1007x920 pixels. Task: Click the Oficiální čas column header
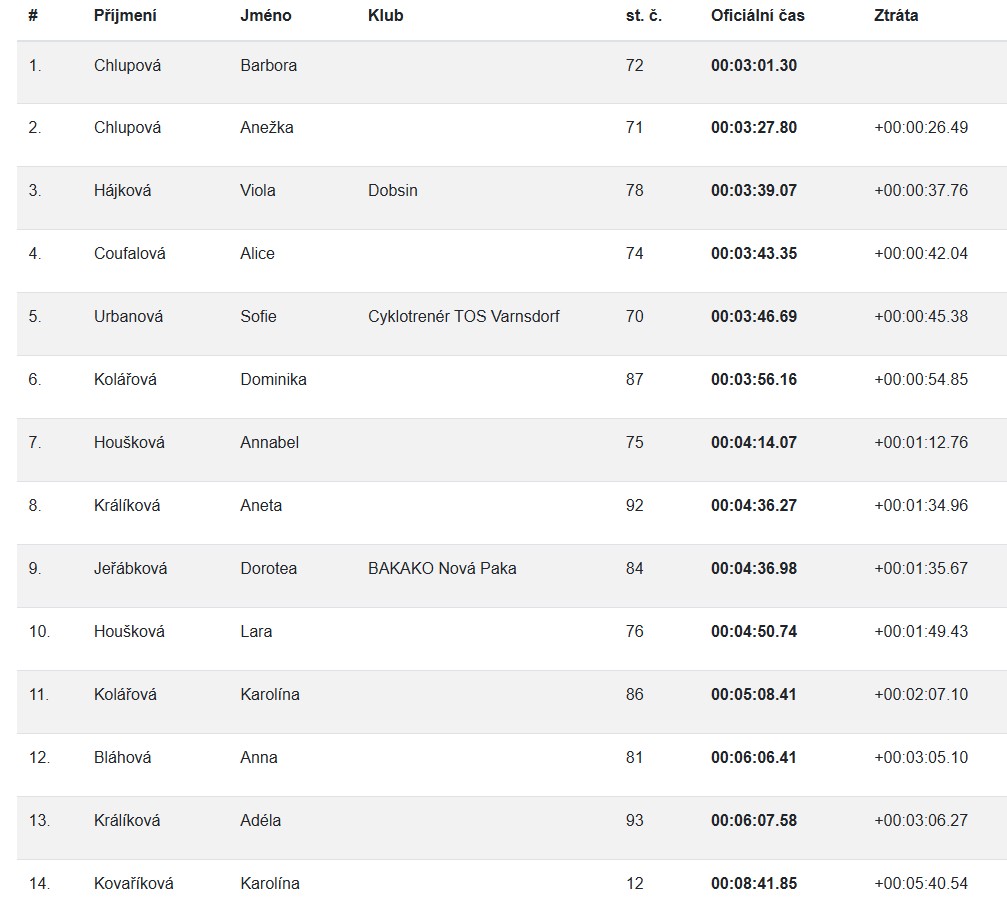tap(757, 16)
